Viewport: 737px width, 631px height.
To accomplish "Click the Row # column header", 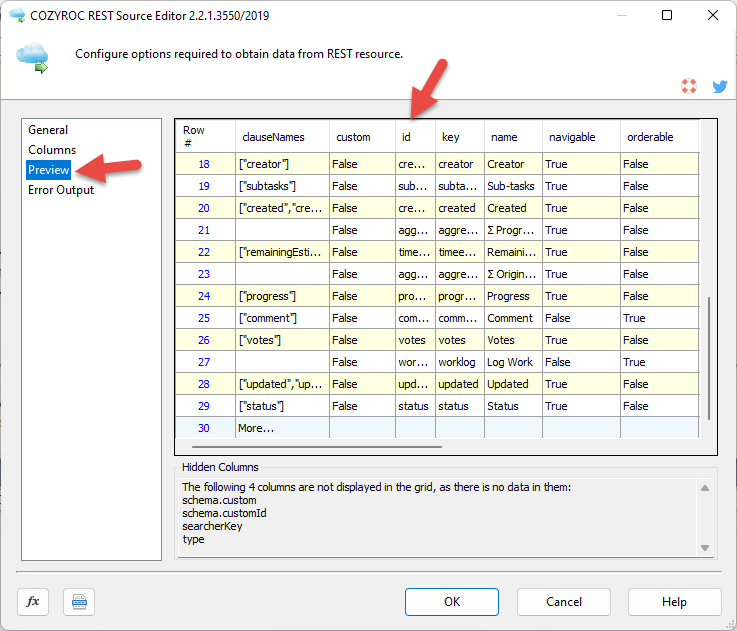I will point(205,137).
